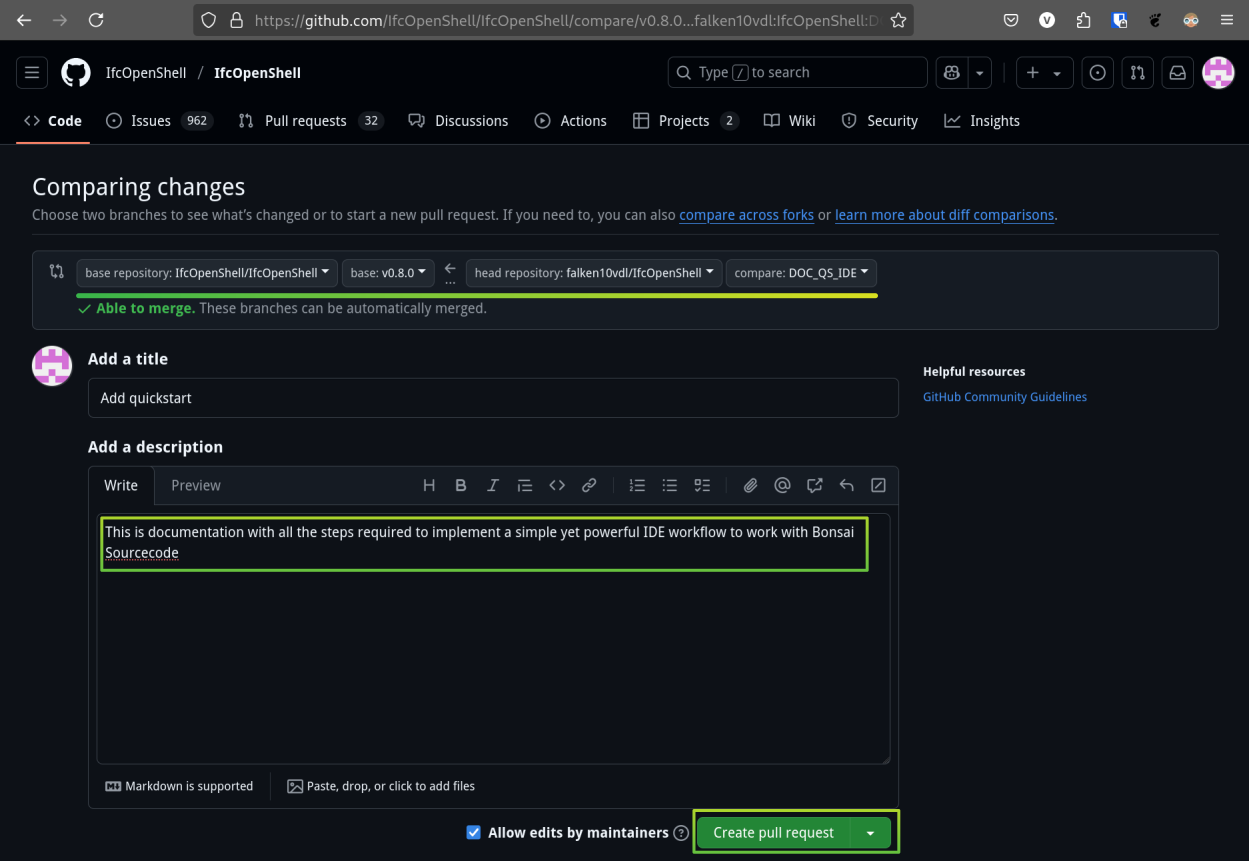Open the browser extensions puzzle icon
Image resolution: width=1249 pixels, height=861 pixels.
click(x=1083, y=20)
